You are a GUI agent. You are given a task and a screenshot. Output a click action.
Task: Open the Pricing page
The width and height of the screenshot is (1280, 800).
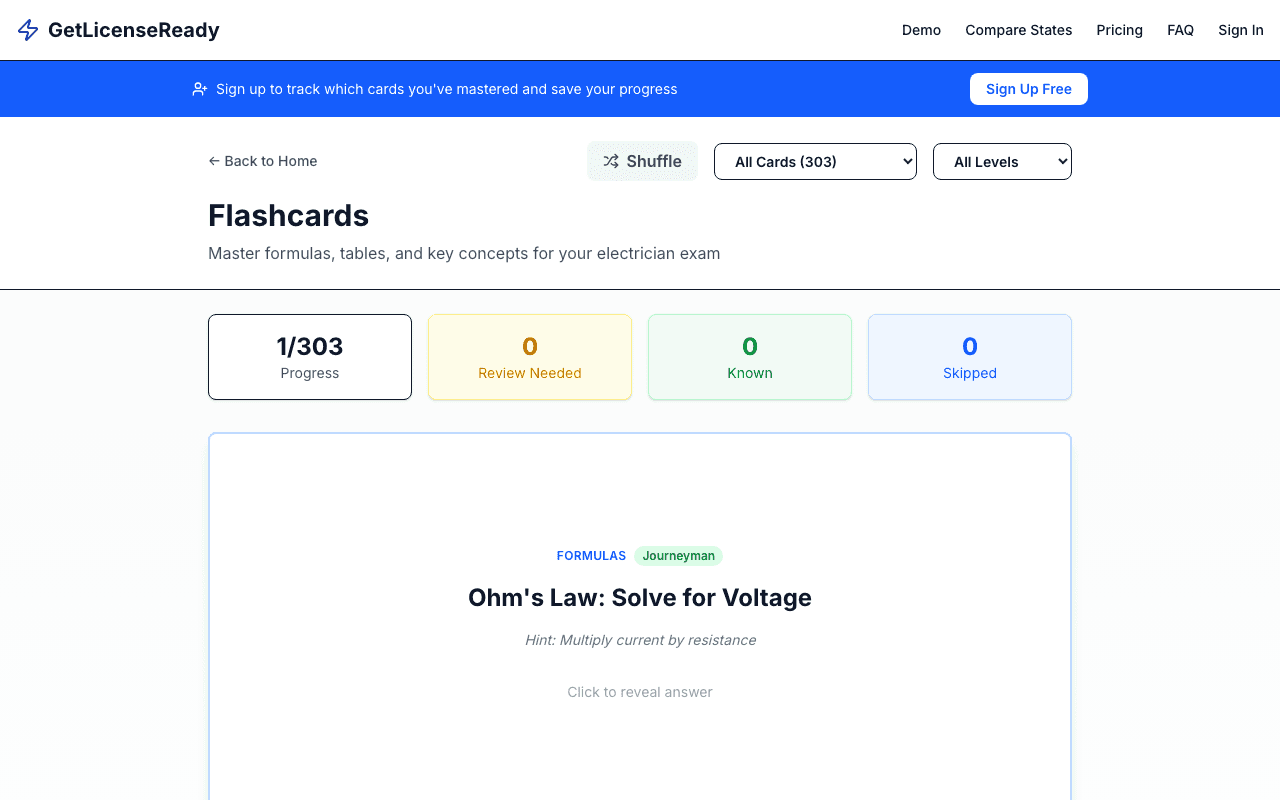(x=1119, y=30)
